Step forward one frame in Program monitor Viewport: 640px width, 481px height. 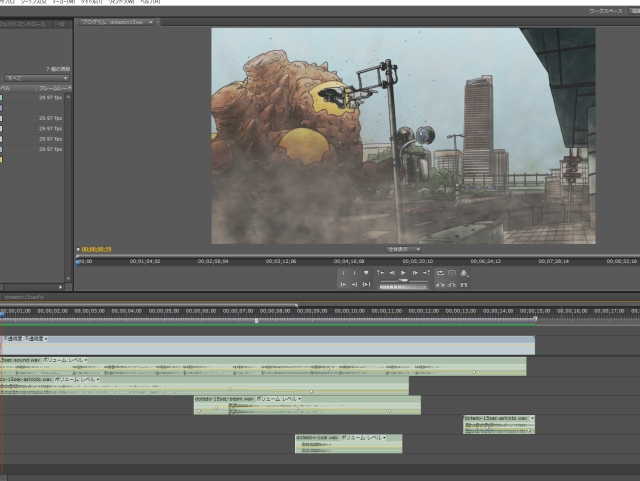tap(415, 272)
